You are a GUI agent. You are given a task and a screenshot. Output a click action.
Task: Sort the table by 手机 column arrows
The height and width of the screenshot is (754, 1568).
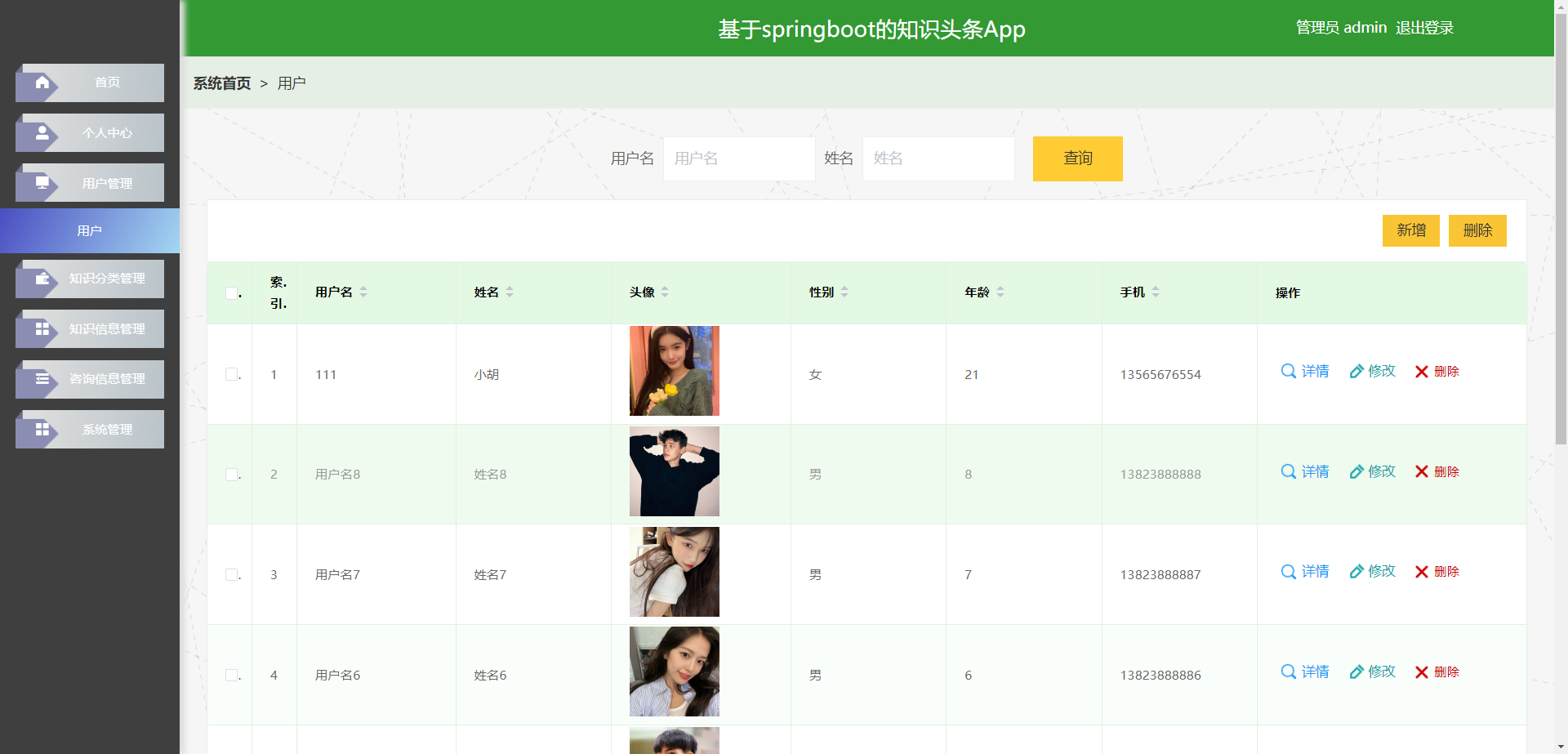[x=1156, y=292]
